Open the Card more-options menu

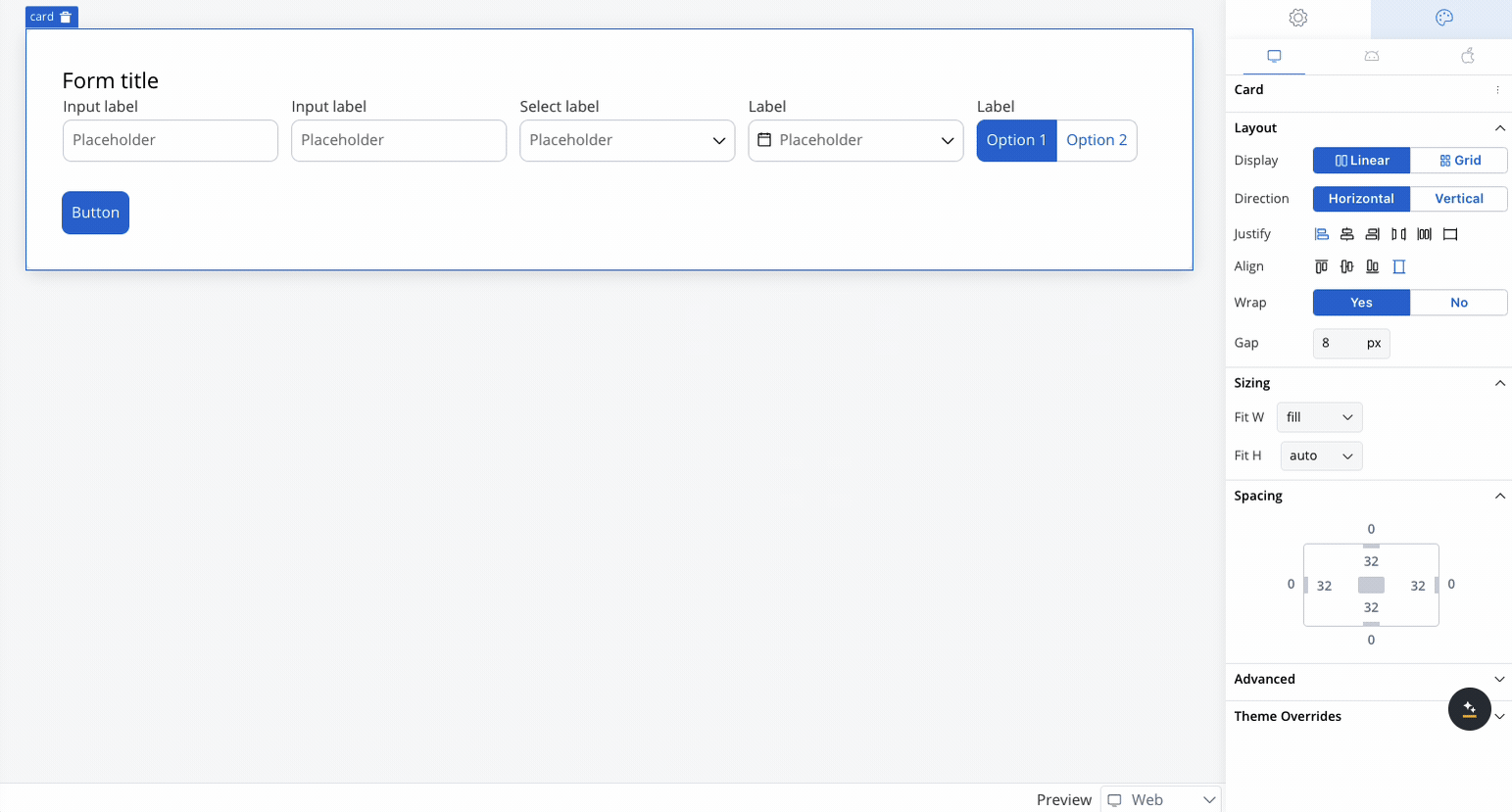click(1497, 90)
